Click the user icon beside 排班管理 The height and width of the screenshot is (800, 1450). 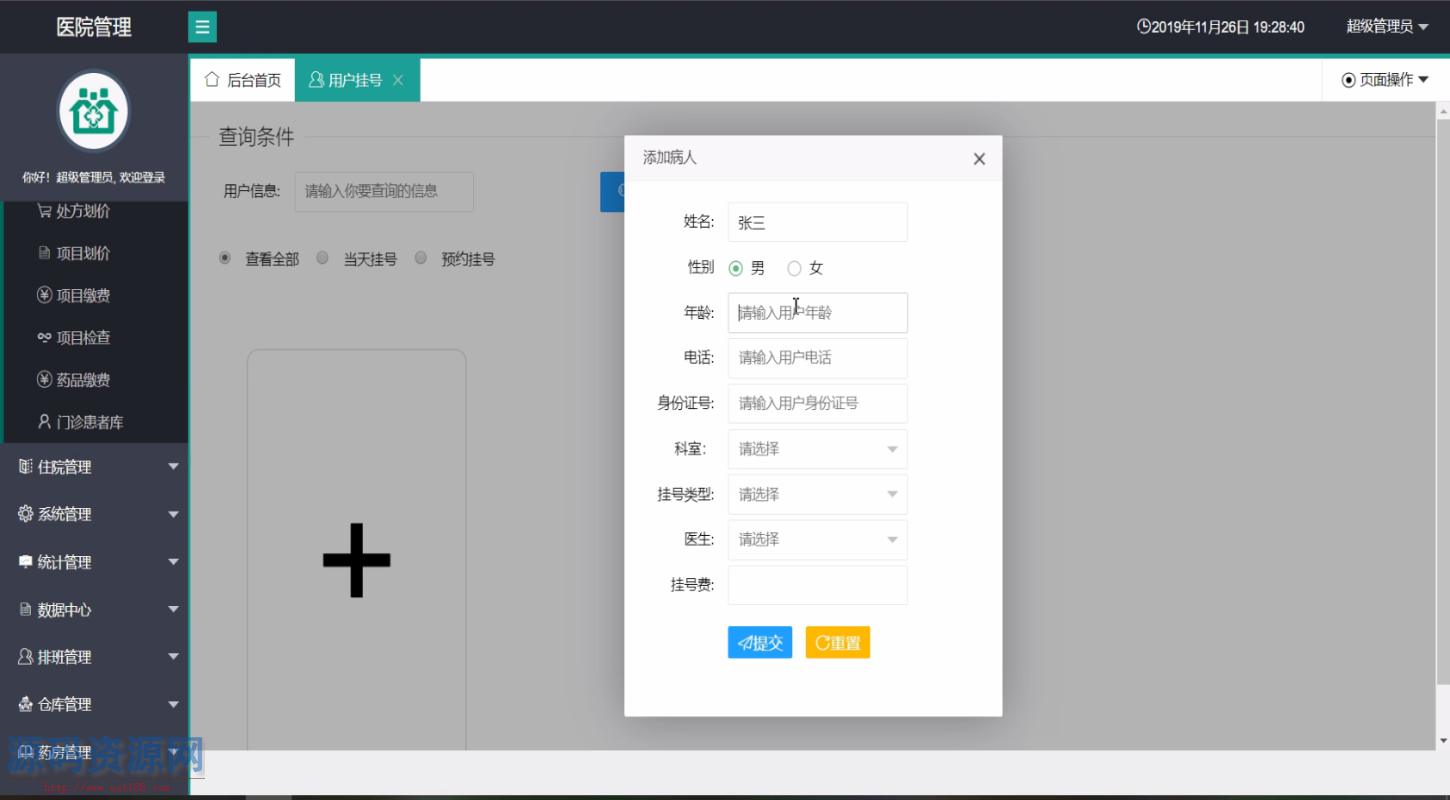point(25,657)
